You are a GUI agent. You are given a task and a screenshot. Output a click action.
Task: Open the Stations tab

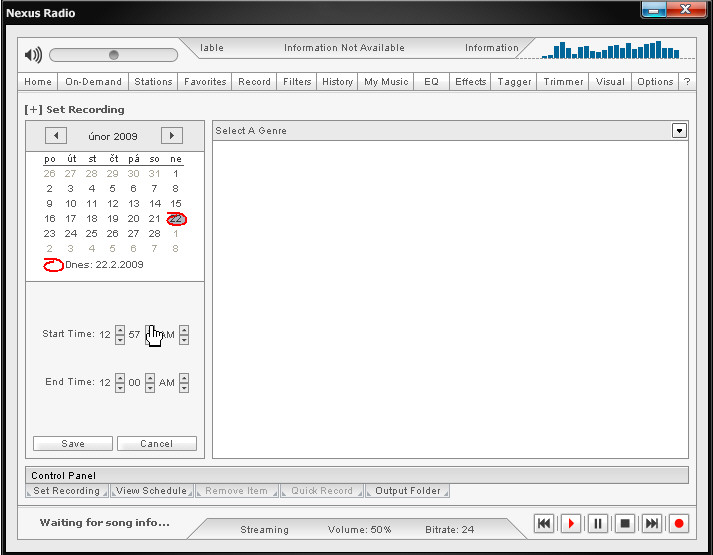[x=153, y=82]
